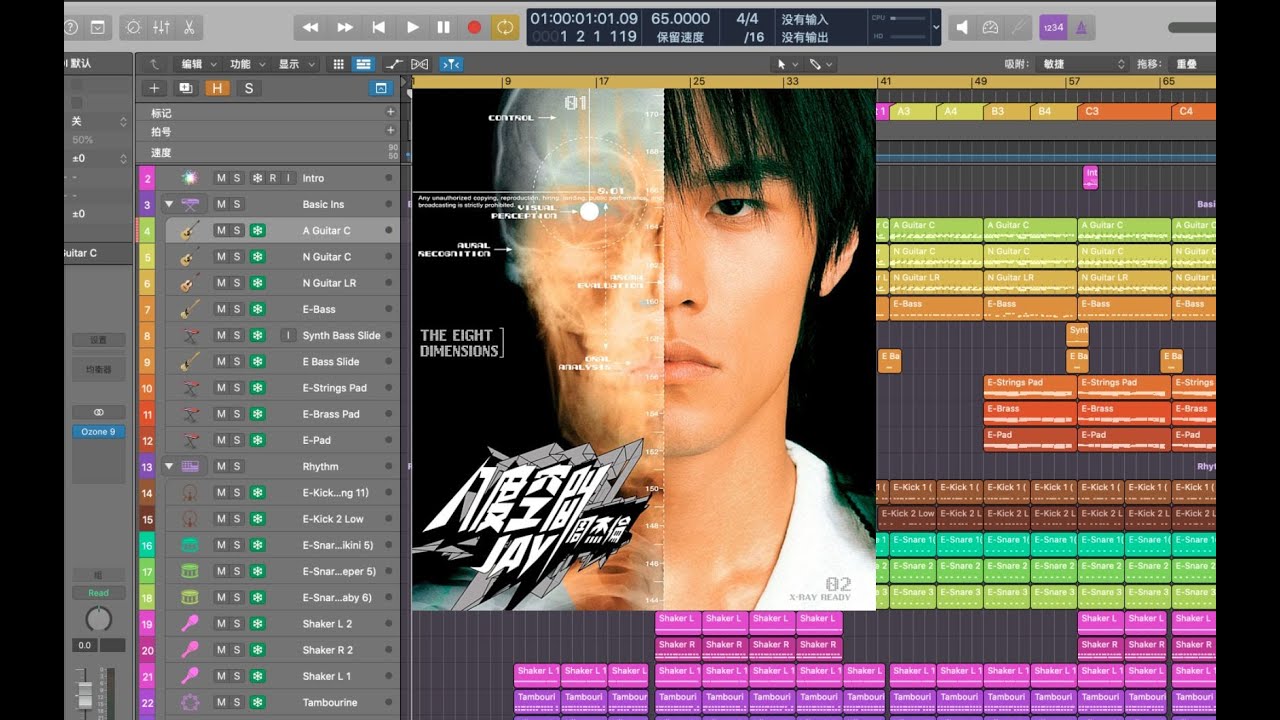
Task: Toggle the purple count-in 1234 button
Action: point(1053,27)
